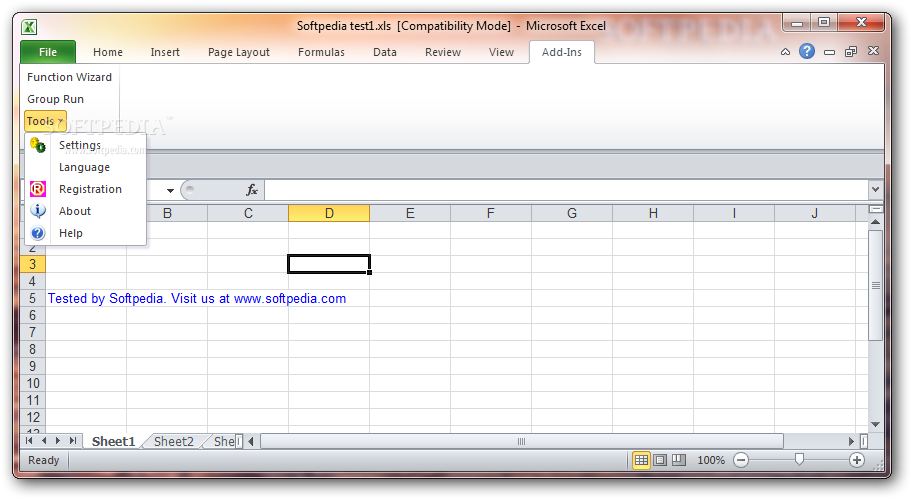Open Microsoft Excel Help blue question icon
The height and width of the screenshot is (499, 912).
(x=807, y=51)
